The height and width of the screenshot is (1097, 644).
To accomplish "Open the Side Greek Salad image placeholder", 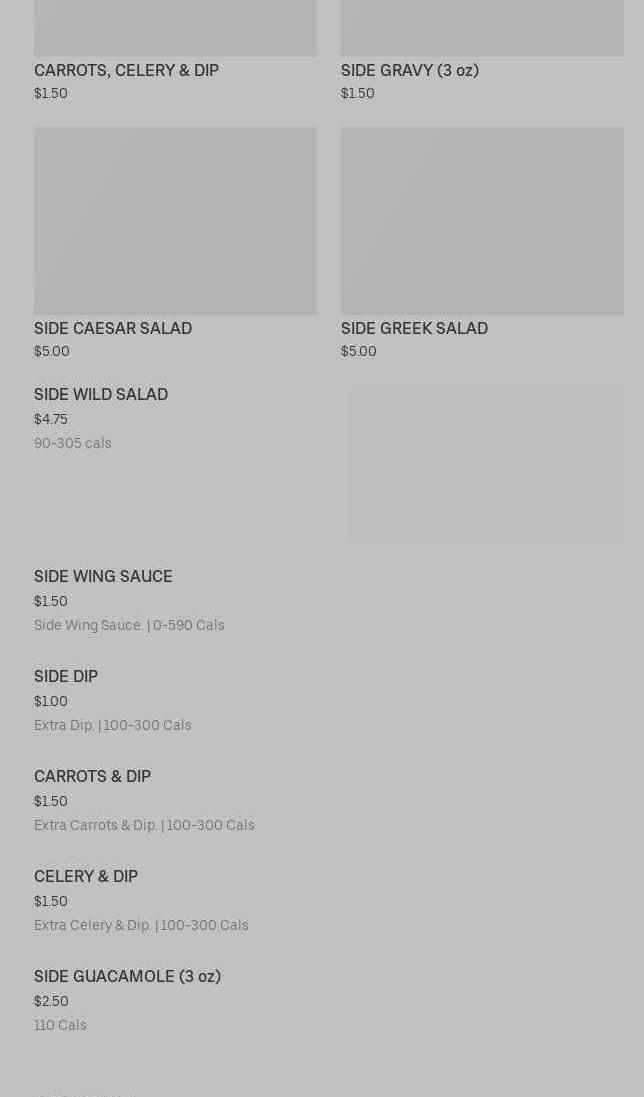I will pos(482,220).
